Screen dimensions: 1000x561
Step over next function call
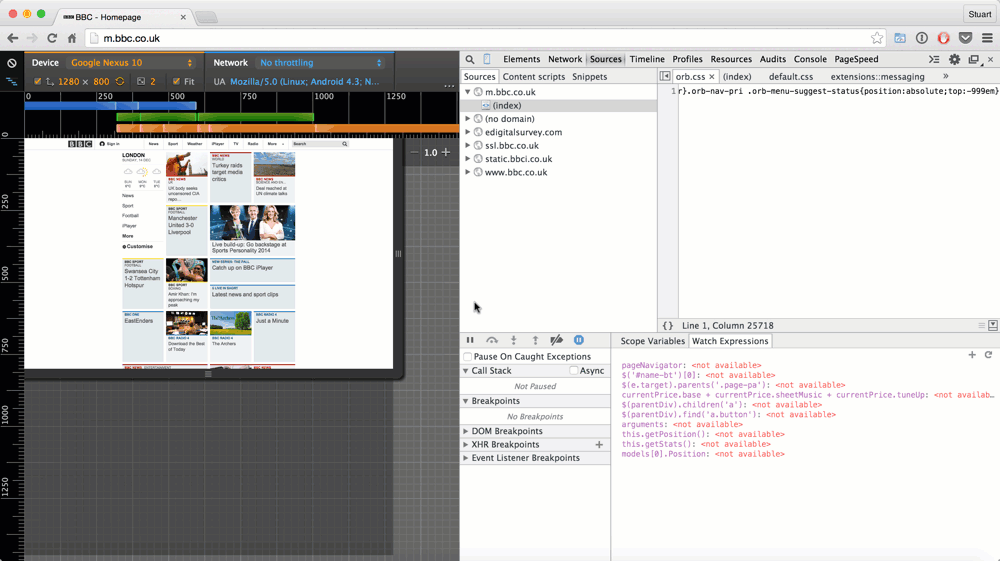(x=492, y=340)
